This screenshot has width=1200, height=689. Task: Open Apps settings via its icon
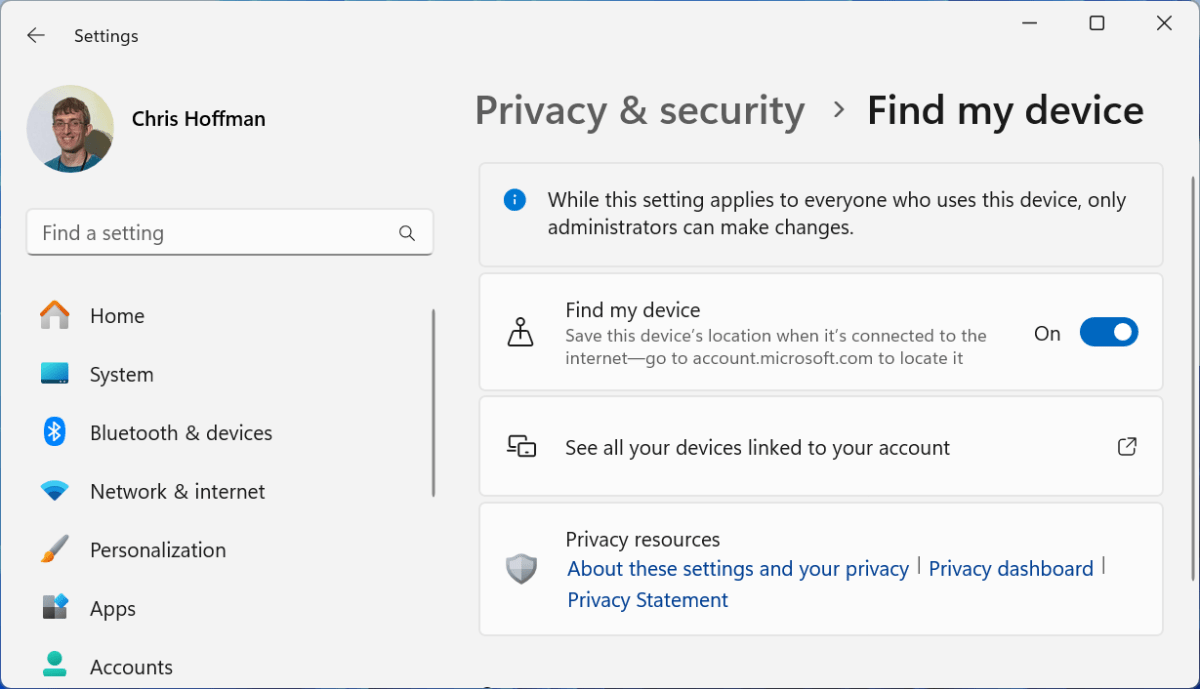point(53,608)
